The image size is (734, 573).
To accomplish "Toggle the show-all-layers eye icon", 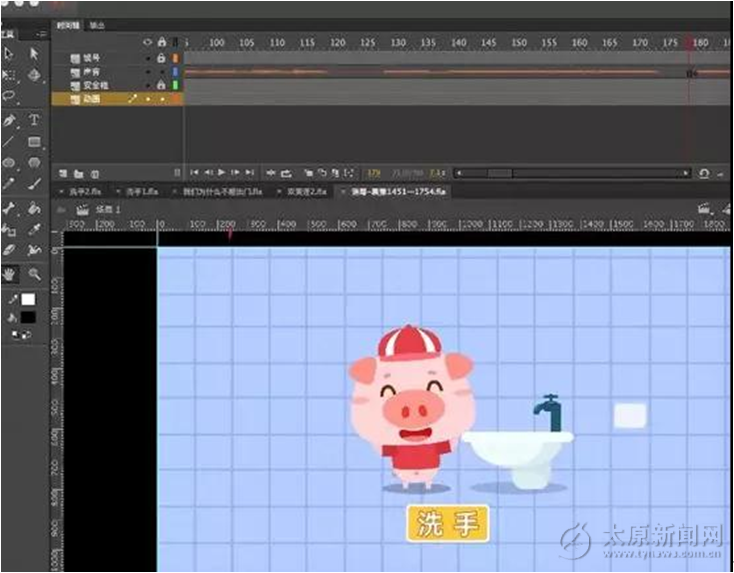I will point(149,43).
